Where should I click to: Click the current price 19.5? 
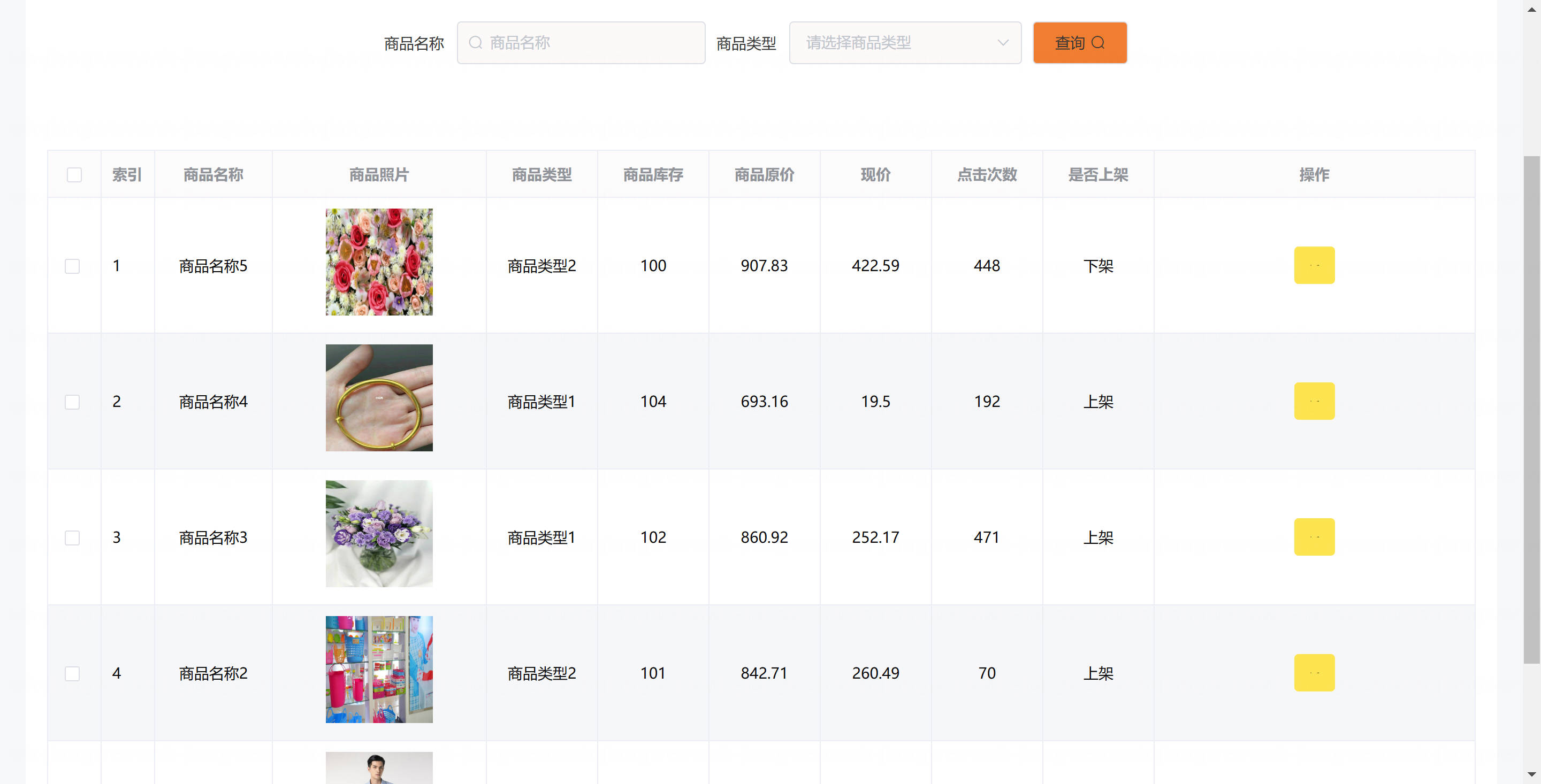tap(876, 401)
